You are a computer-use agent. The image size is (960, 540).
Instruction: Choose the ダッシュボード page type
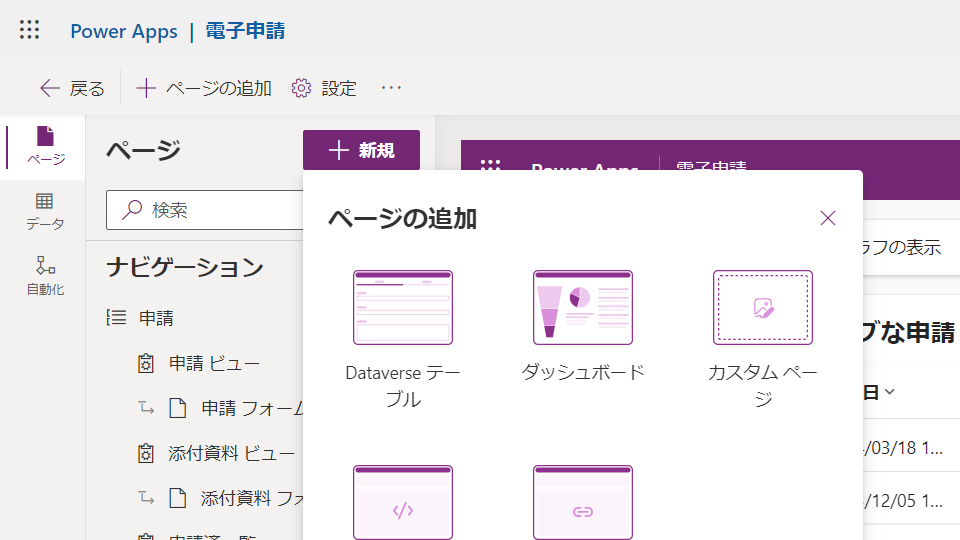(x=583, y=326)
